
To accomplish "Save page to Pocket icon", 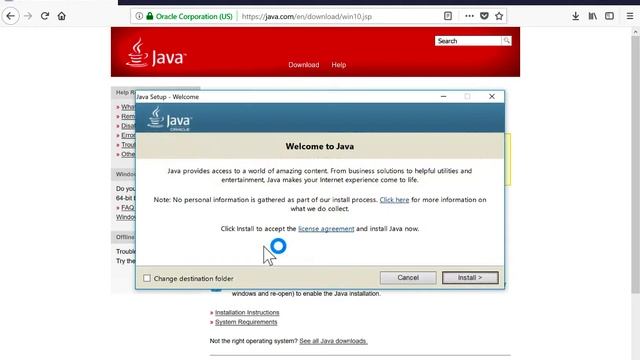I will pos(484,16).
